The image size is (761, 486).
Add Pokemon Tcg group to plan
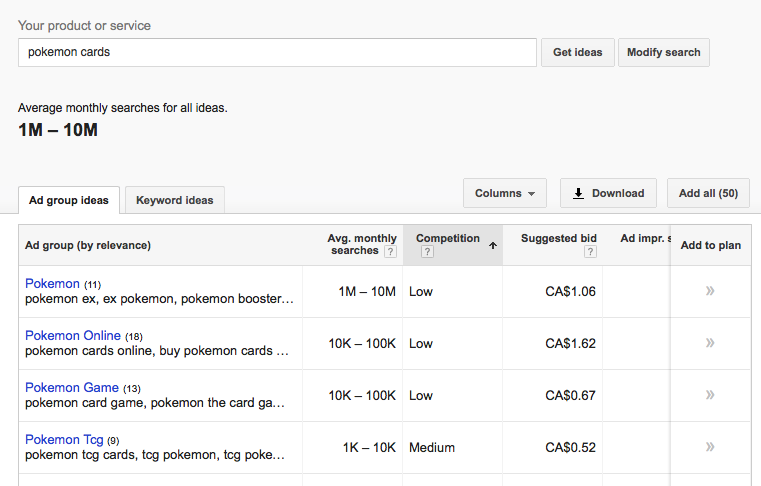[710, 447]
